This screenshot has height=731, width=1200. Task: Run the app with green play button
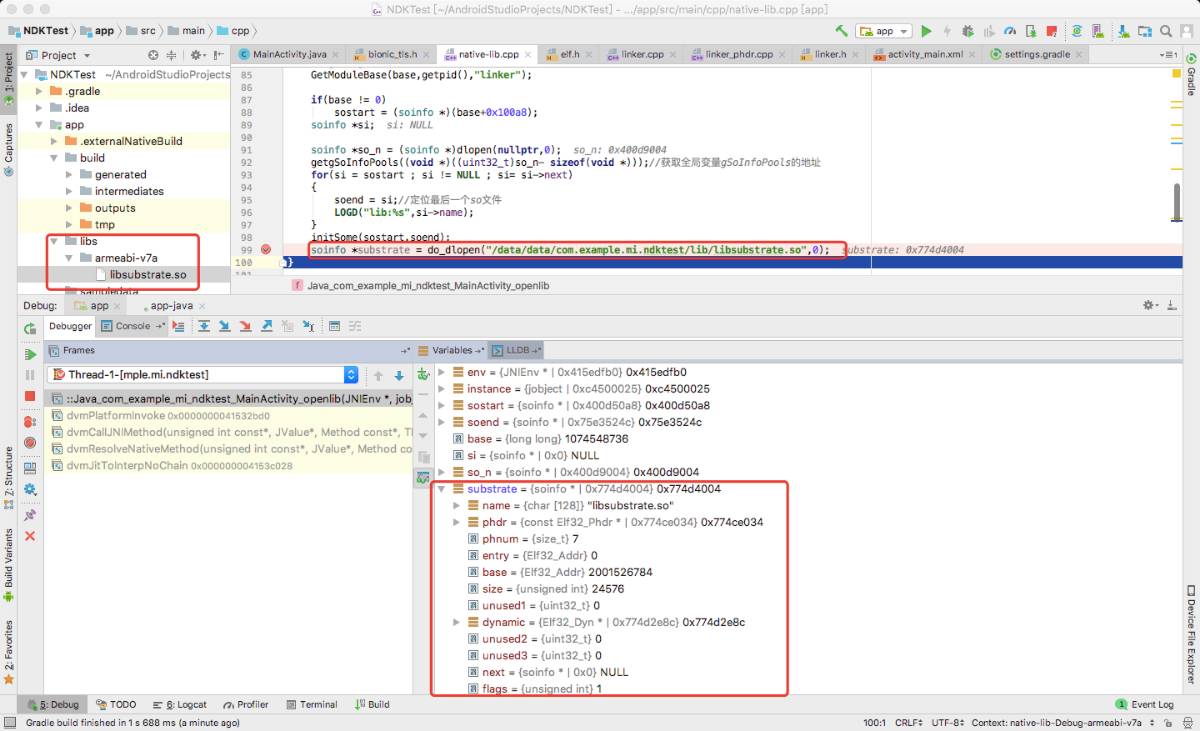point(926,31)
